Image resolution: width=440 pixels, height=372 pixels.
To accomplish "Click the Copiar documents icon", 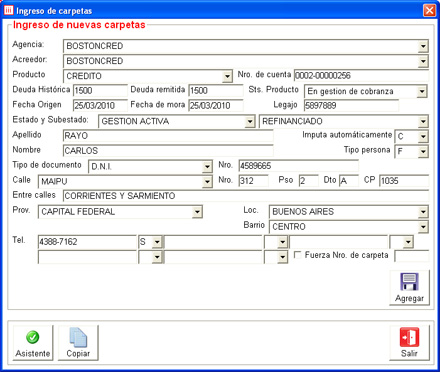I will coord(78,338).
